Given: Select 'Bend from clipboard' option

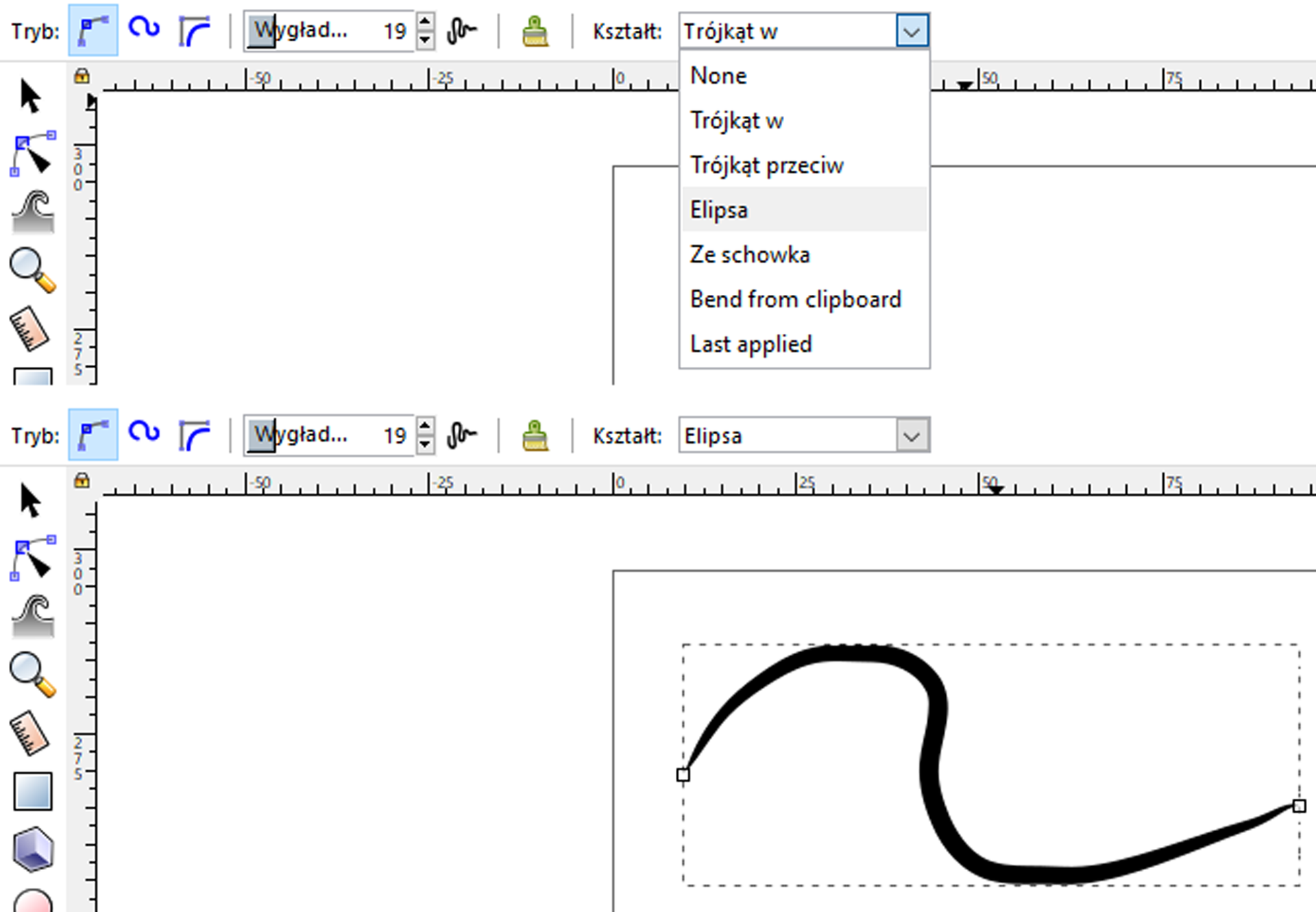Looking at the screenshot, I should click(795, 300).
